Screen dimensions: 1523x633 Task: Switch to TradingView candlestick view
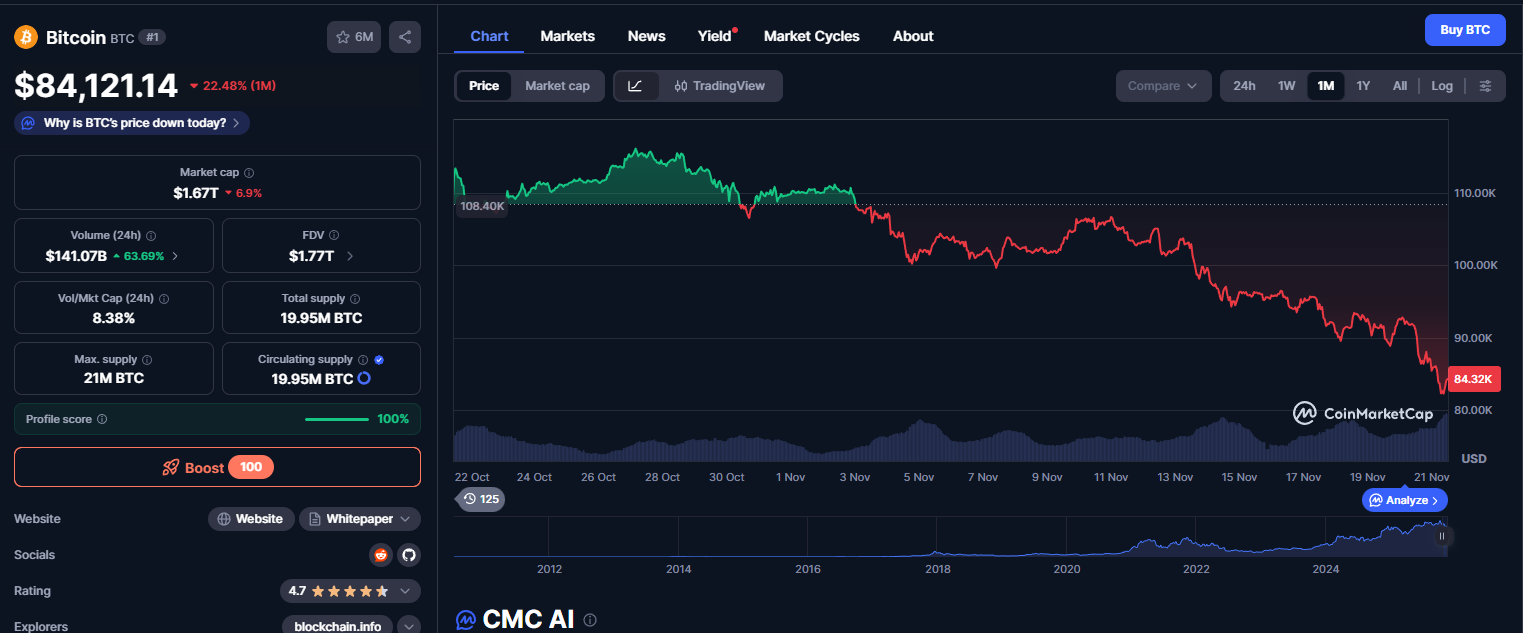[x=719, y=86]
